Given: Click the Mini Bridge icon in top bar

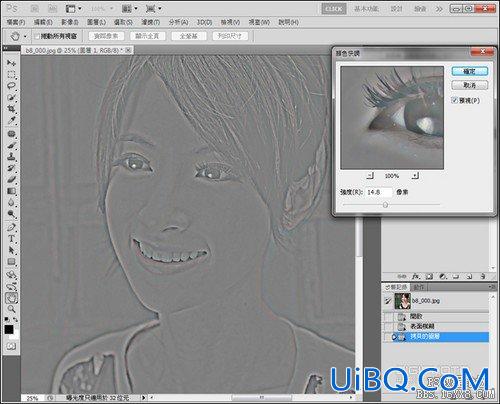Looking at the screenshot, I should coord(52,8).
